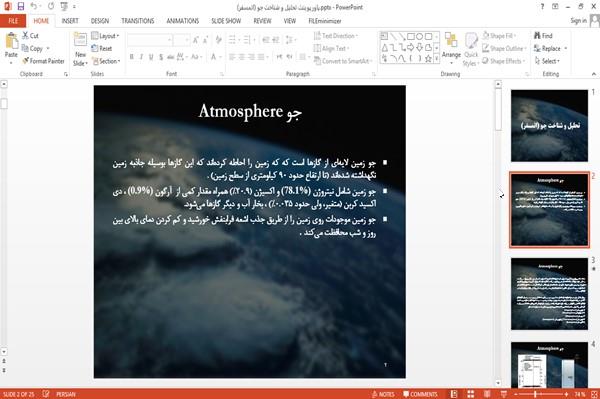
Task: Click Increase Font Size icon
Action: (x=196, y=40)
